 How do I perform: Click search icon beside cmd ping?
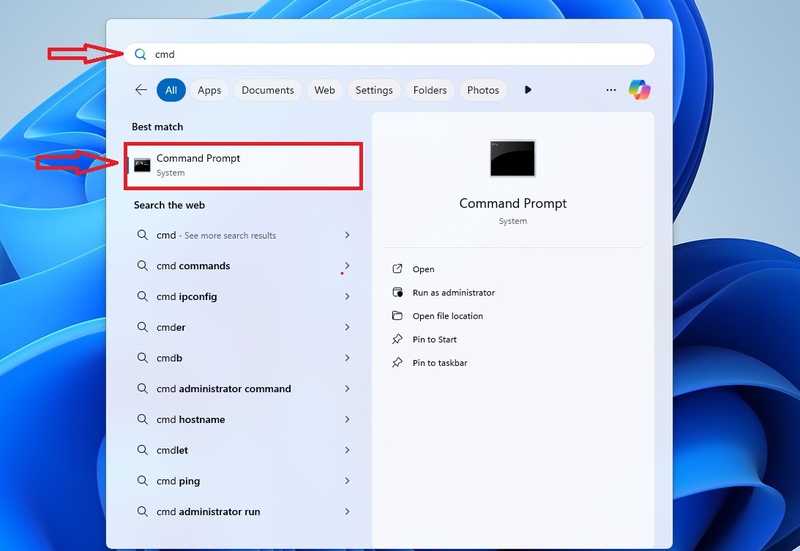tap(142, 481)
